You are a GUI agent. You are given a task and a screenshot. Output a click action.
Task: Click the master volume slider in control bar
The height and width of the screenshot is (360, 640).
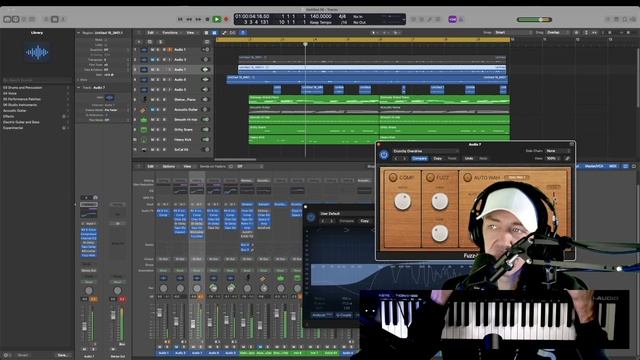click(534, 19)
